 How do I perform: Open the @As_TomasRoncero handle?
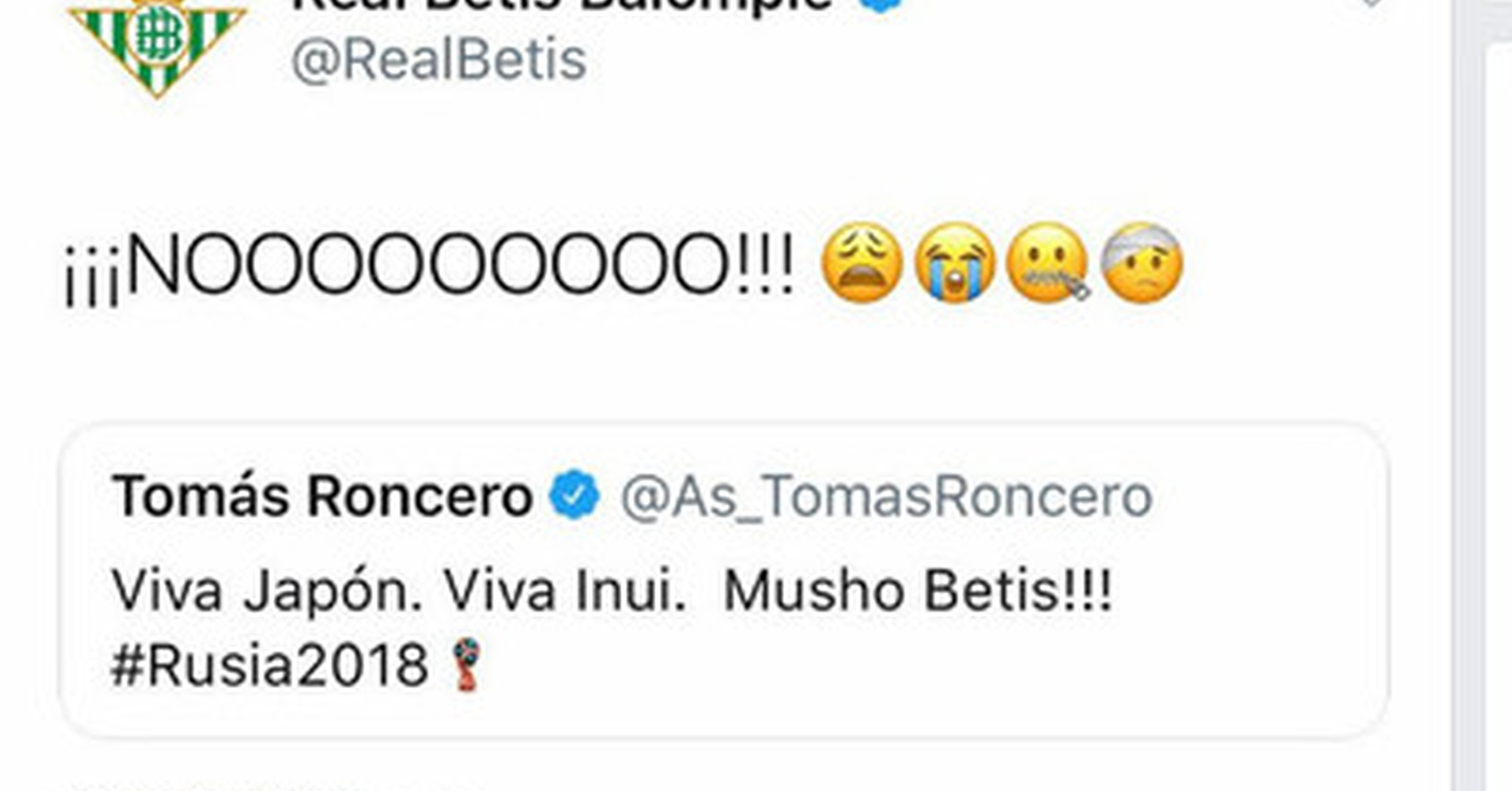pos(885,496)
